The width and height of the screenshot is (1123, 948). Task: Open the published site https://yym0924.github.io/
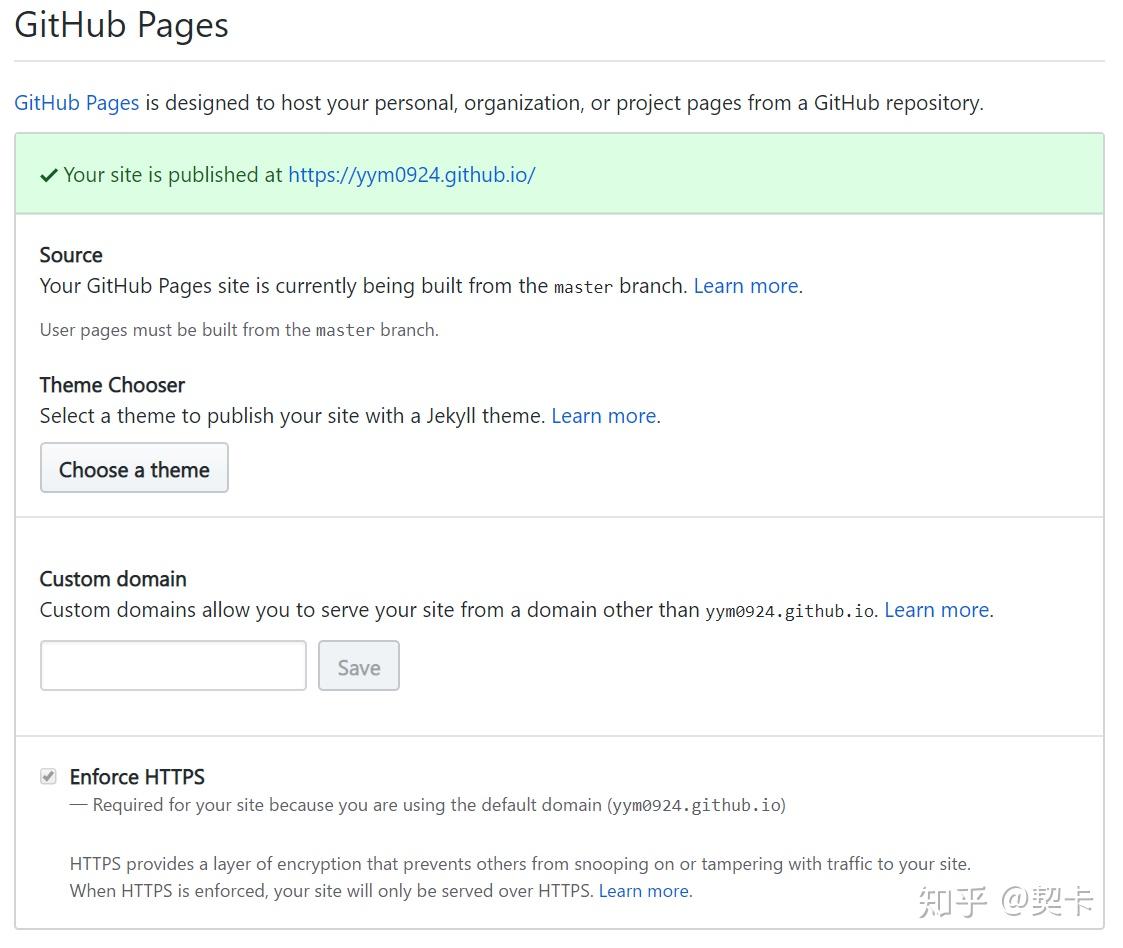411,174
